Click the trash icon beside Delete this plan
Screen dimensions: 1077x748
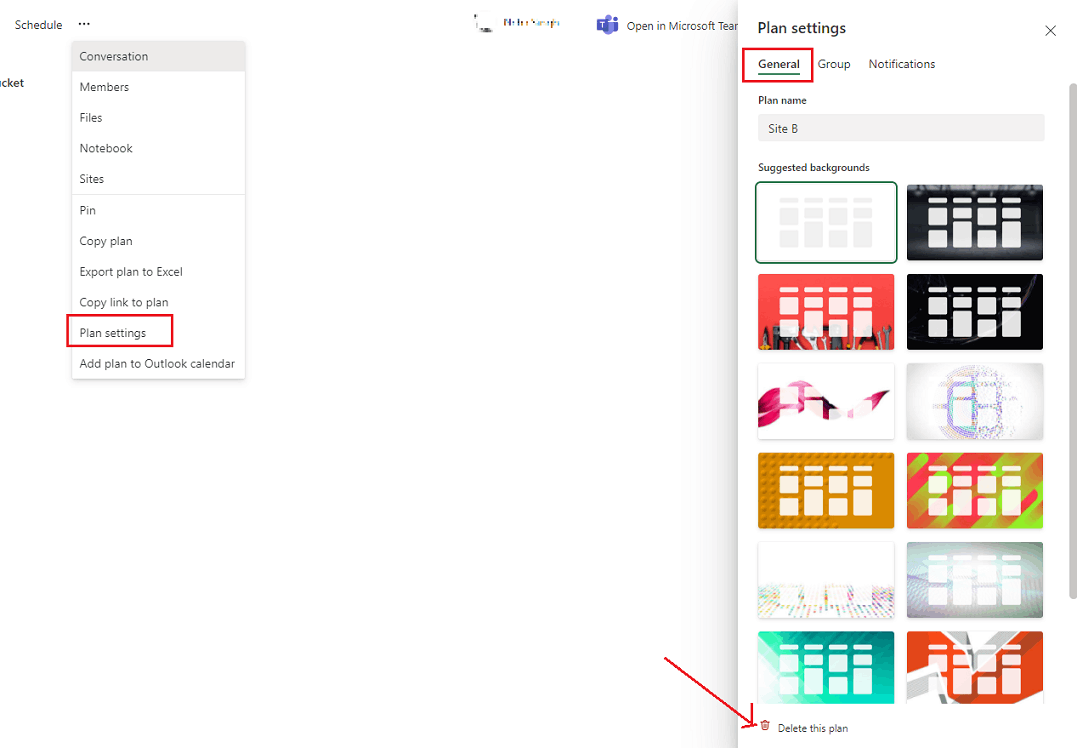tap(766, 728)
